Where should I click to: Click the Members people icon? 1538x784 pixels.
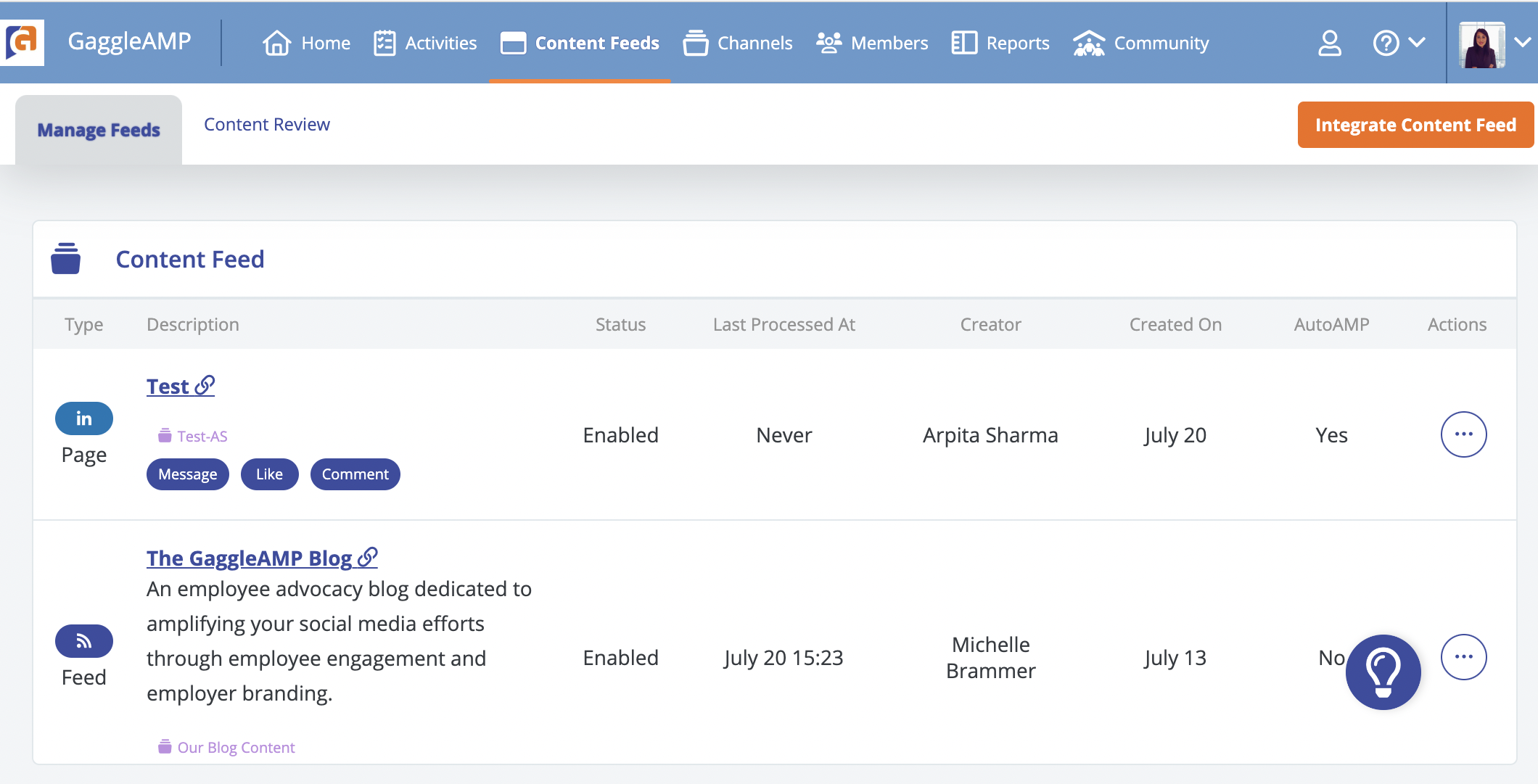pos(828,43)
